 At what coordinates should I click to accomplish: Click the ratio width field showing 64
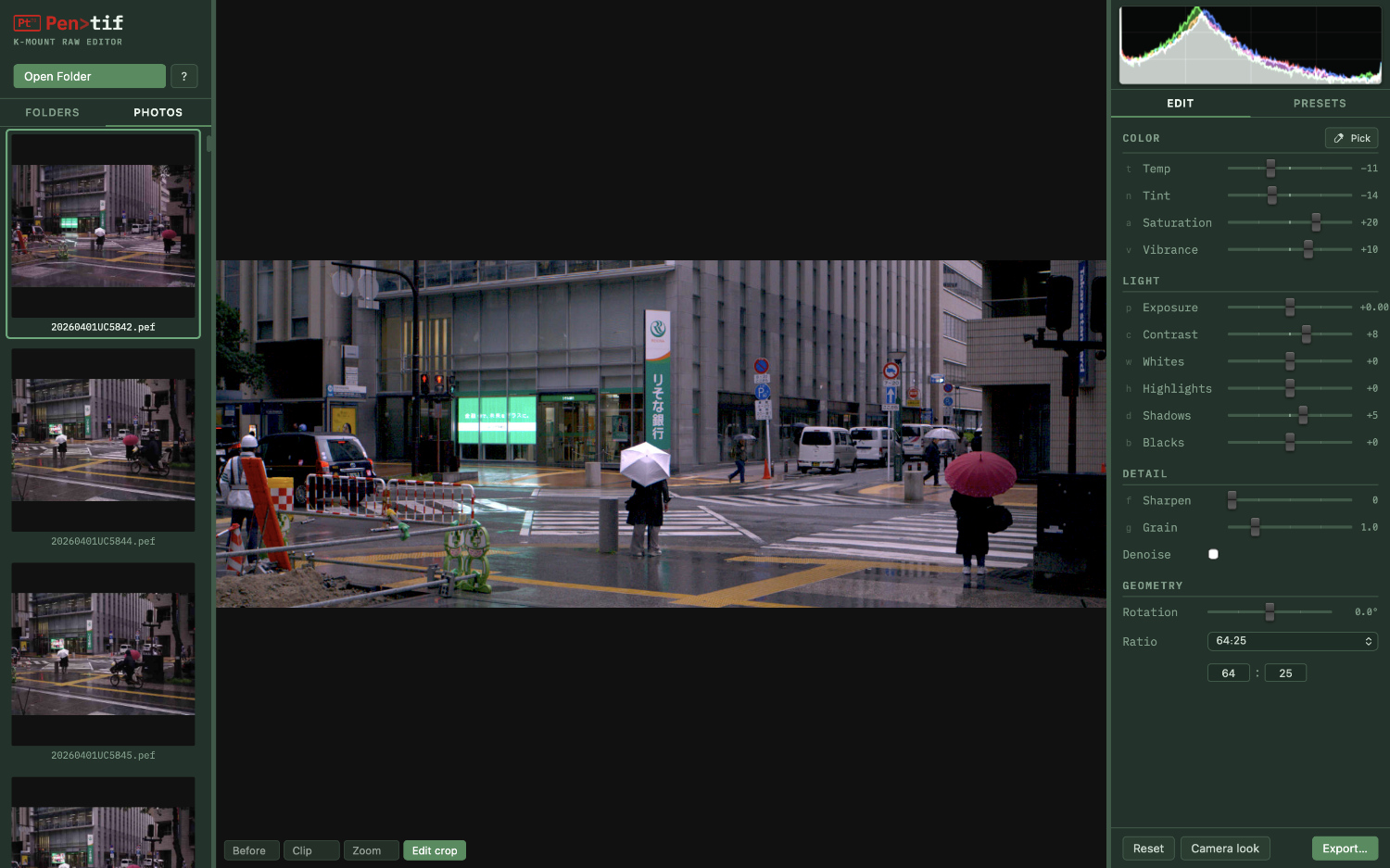click(x=1228, y=673)
